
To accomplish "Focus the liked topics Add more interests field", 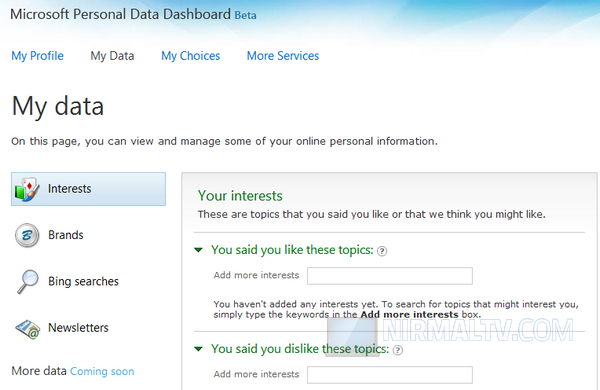I will (x=390, y=276).
